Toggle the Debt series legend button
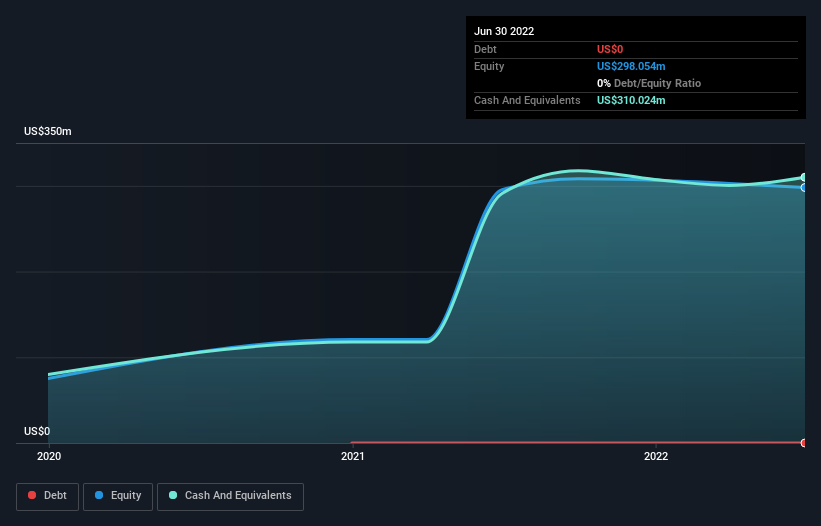This screenshot has height=526, width=821. 47,496
